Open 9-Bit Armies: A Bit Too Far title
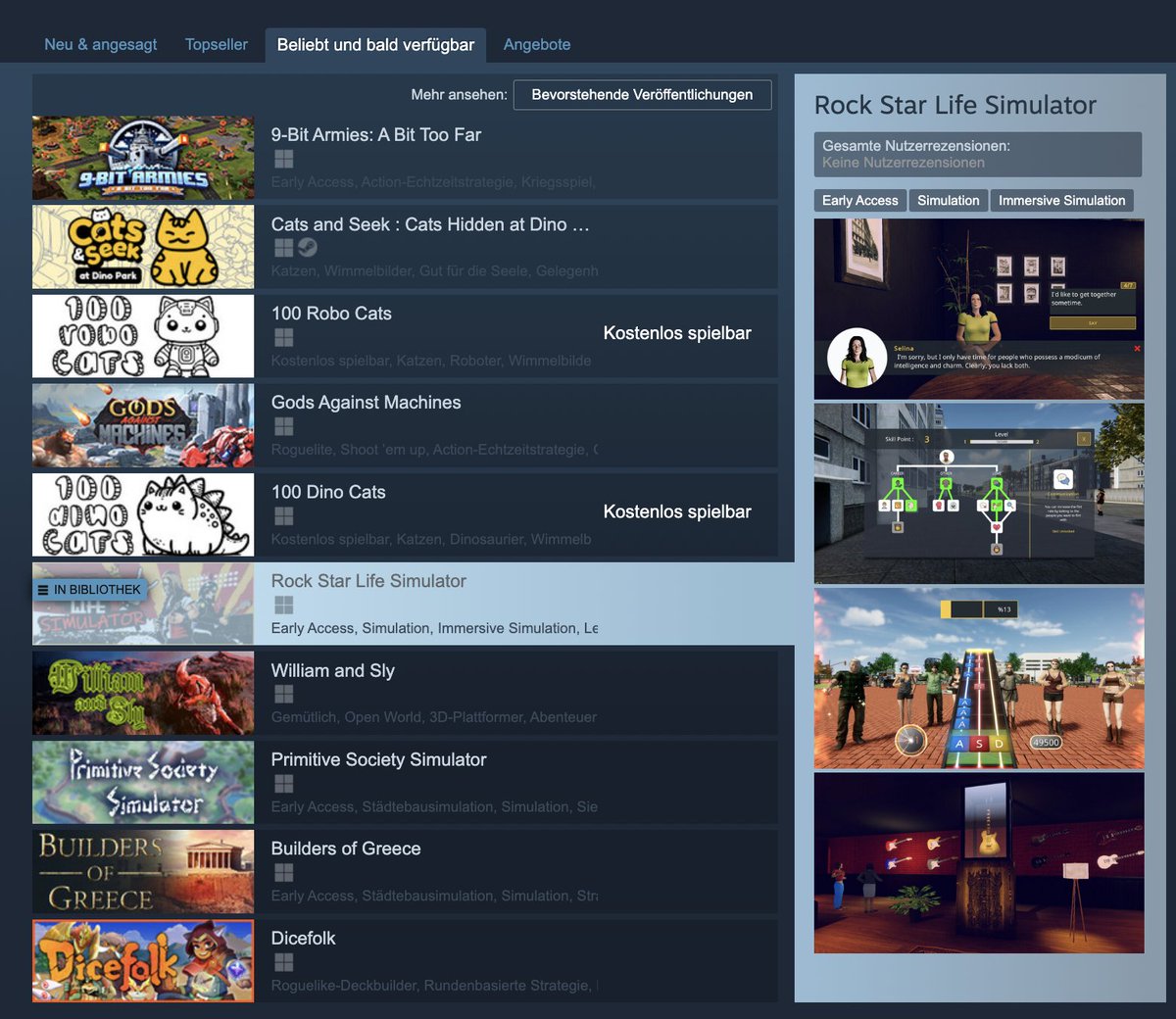The height and width of the screenshot is (1019, 1176). click(x=376, y=135)
